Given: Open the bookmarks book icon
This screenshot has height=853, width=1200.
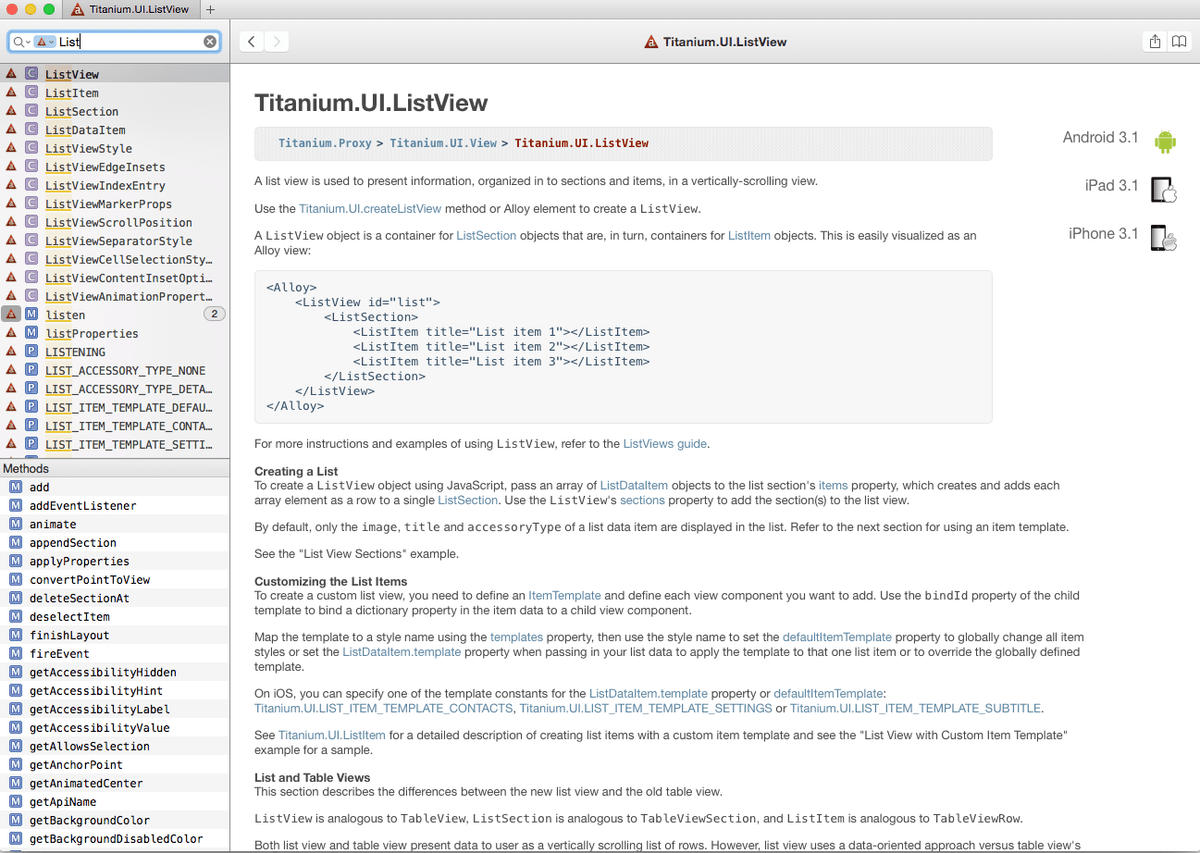Looking at the screenshot, I should click(x=1179, y=42).
